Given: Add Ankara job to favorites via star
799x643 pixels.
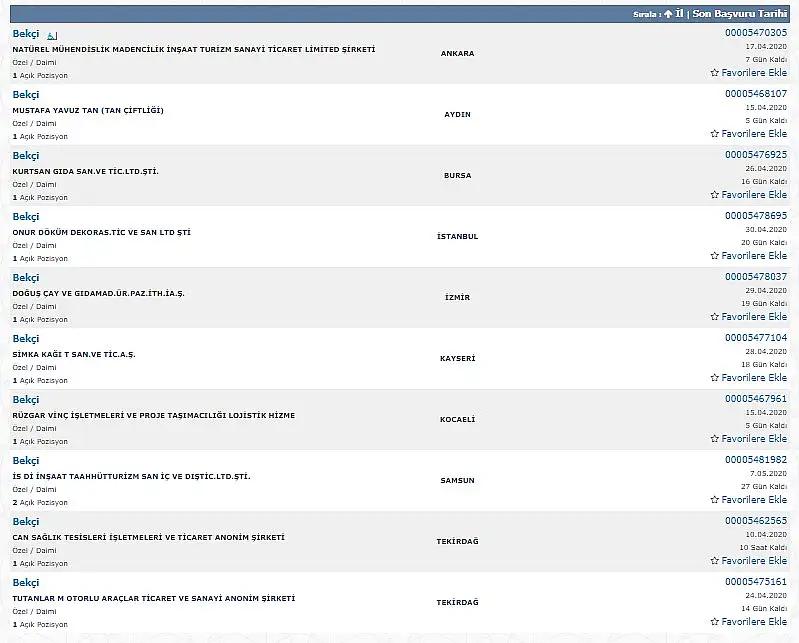Looking at the screenshot, I should tap(714, 73).
